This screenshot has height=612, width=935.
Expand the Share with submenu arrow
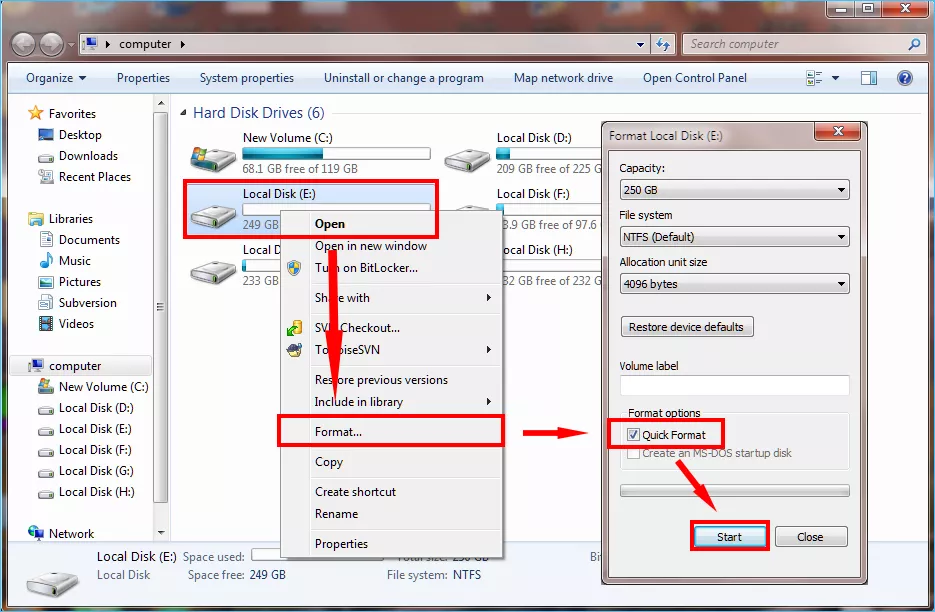[x=489, y=298]
